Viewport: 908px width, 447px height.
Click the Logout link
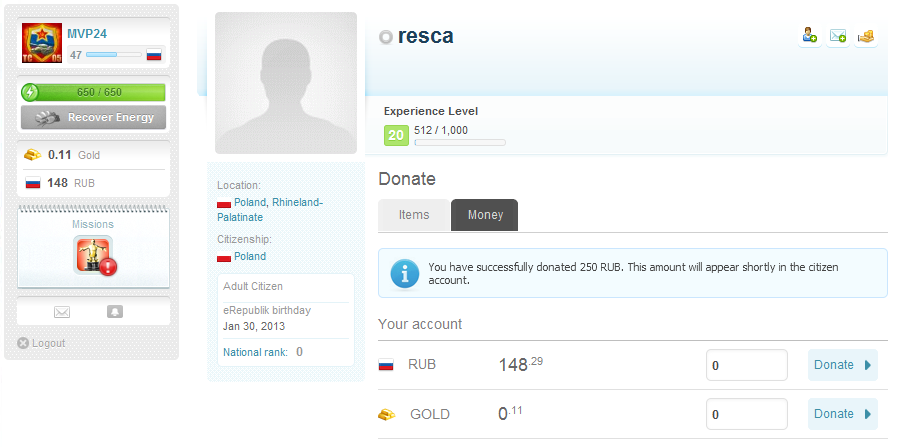47,343
